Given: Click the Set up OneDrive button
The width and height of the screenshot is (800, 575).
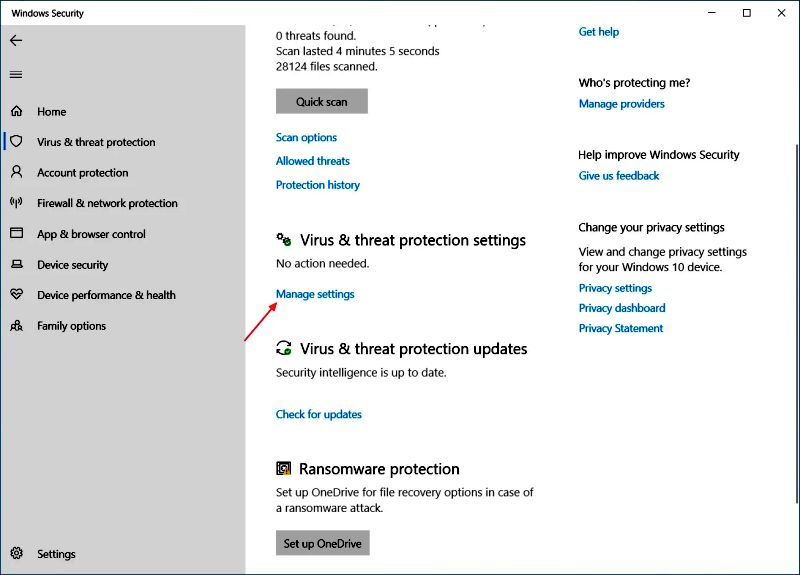Looking at the screenshot, I should click(x=322, y=543).
